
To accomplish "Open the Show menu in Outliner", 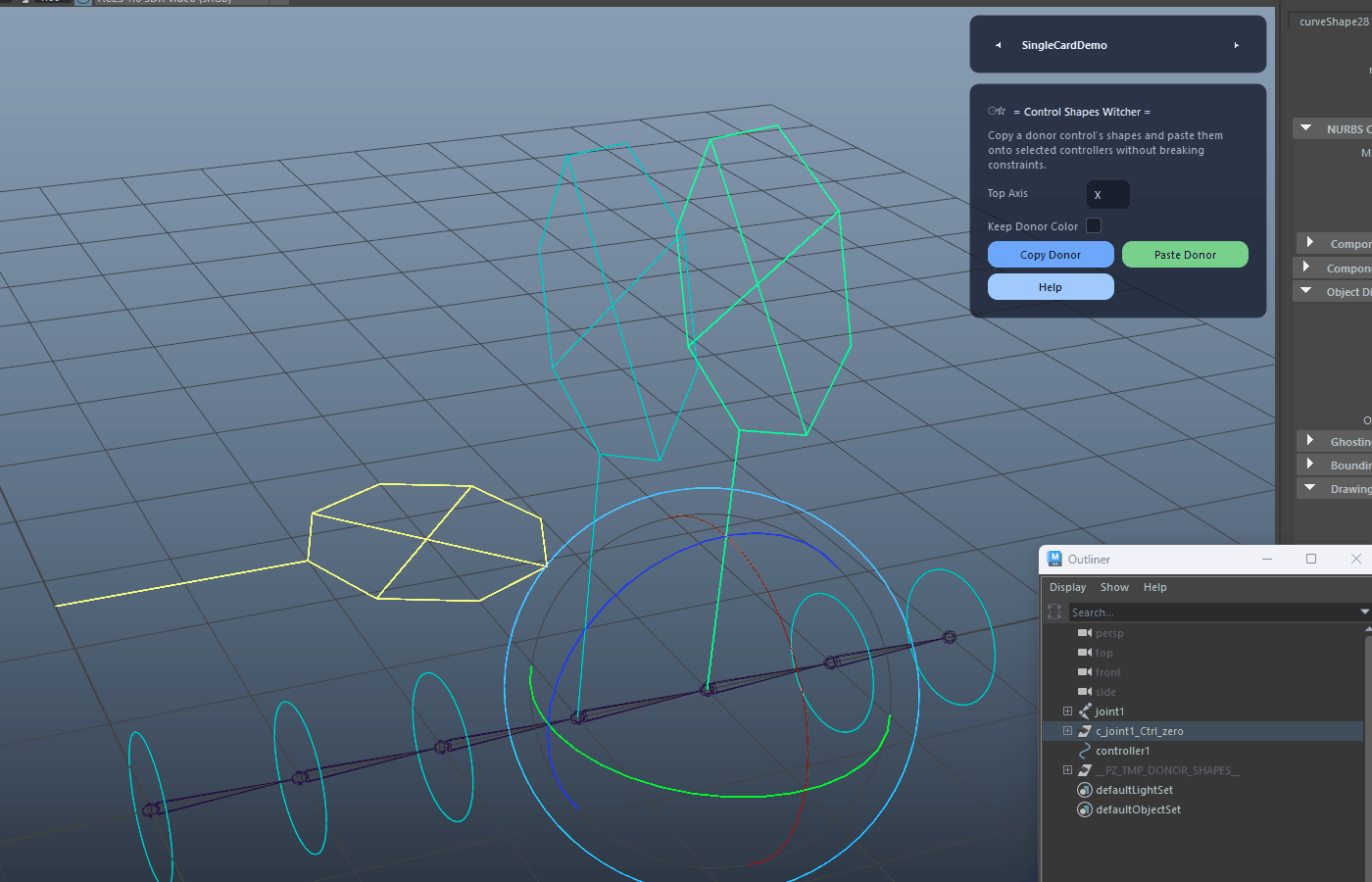I will 1114,587.
